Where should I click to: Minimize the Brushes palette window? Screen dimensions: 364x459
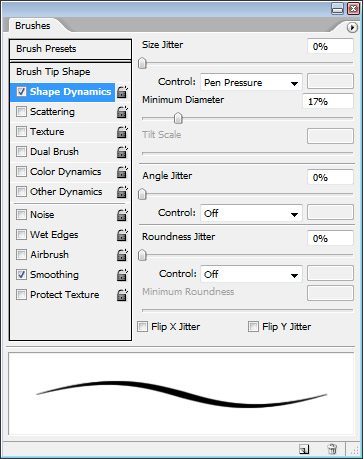point(338,8)
